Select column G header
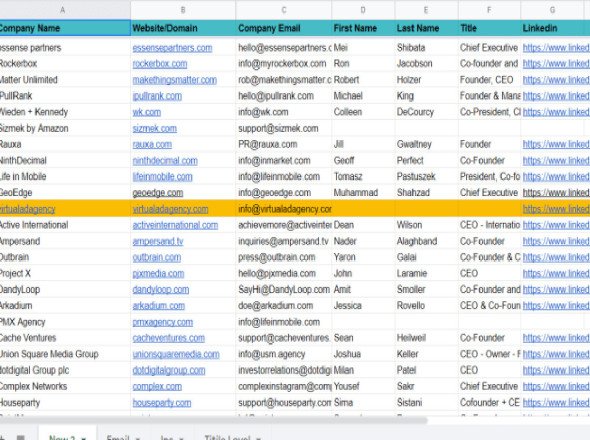This screenshot has height=440, width=590. tap(552, 10)
